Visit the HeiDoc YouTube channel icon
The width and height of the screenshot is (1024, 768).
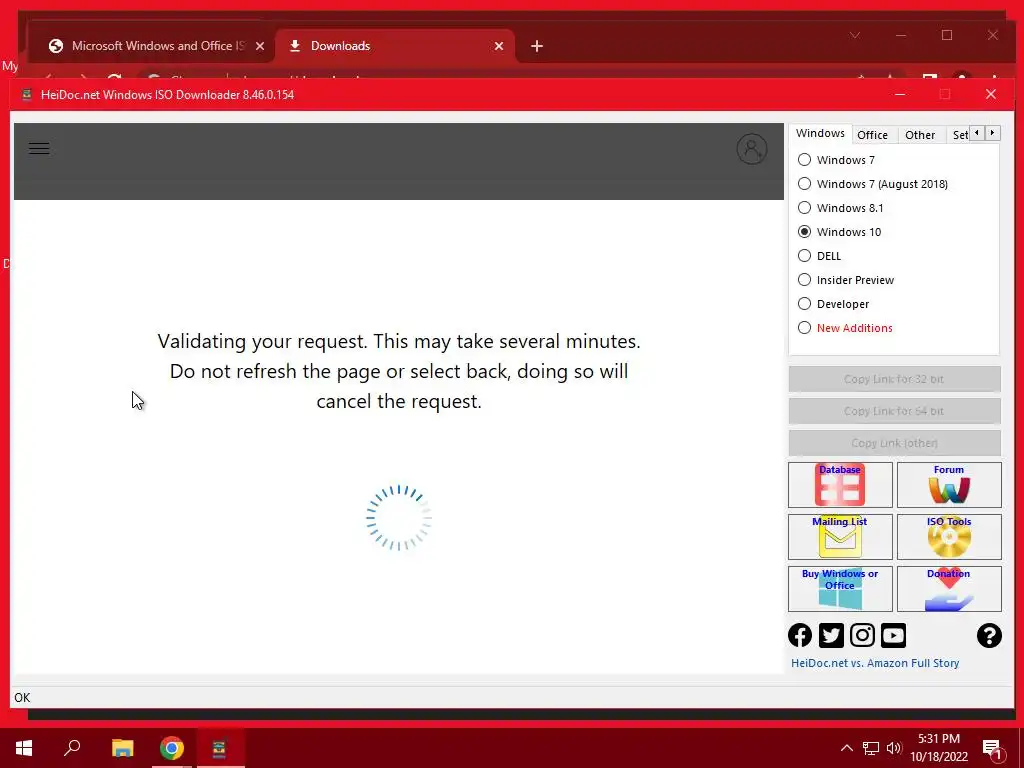pos(893,635)
